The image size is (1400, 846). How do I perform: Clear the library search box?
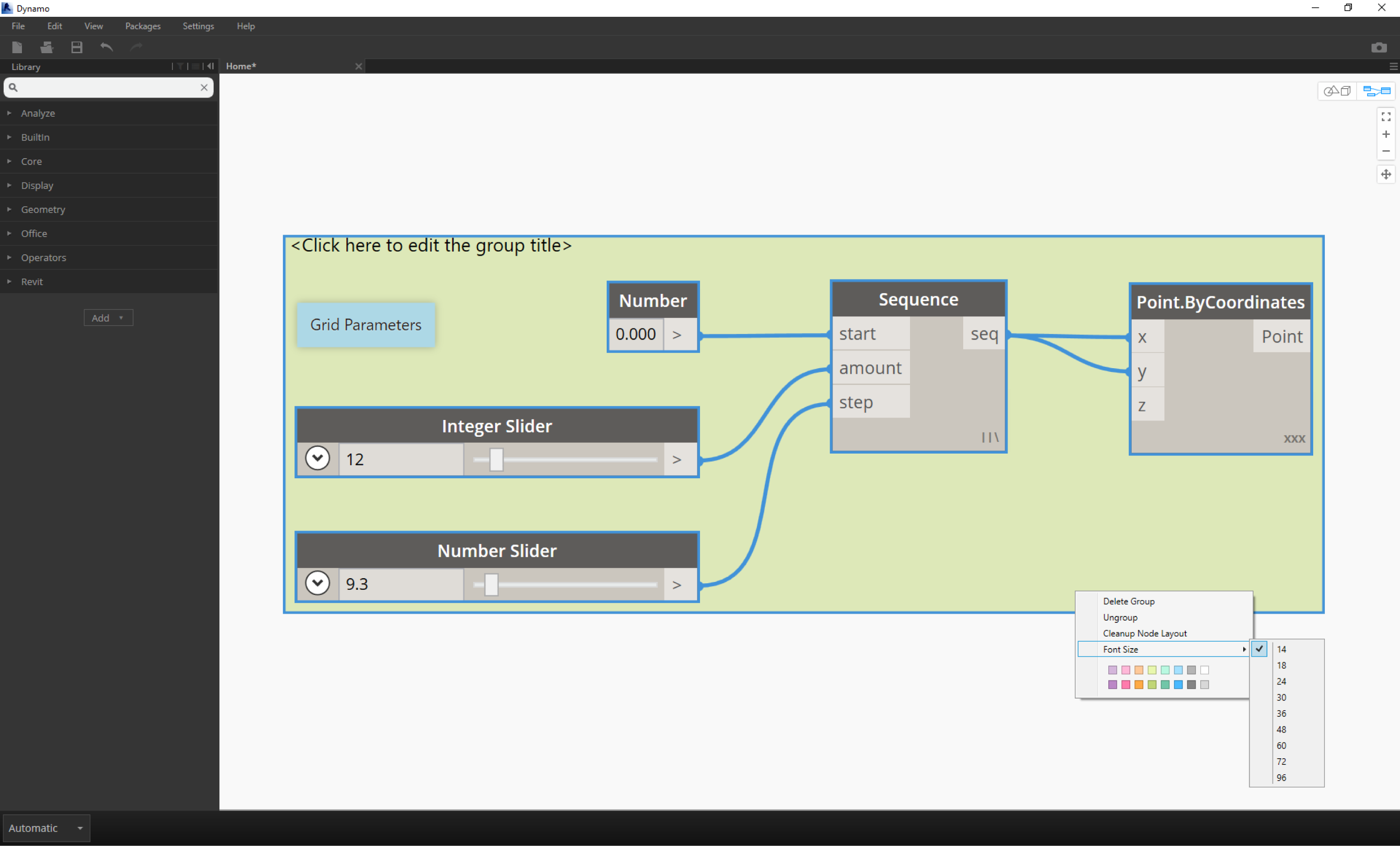click(204, 88)
